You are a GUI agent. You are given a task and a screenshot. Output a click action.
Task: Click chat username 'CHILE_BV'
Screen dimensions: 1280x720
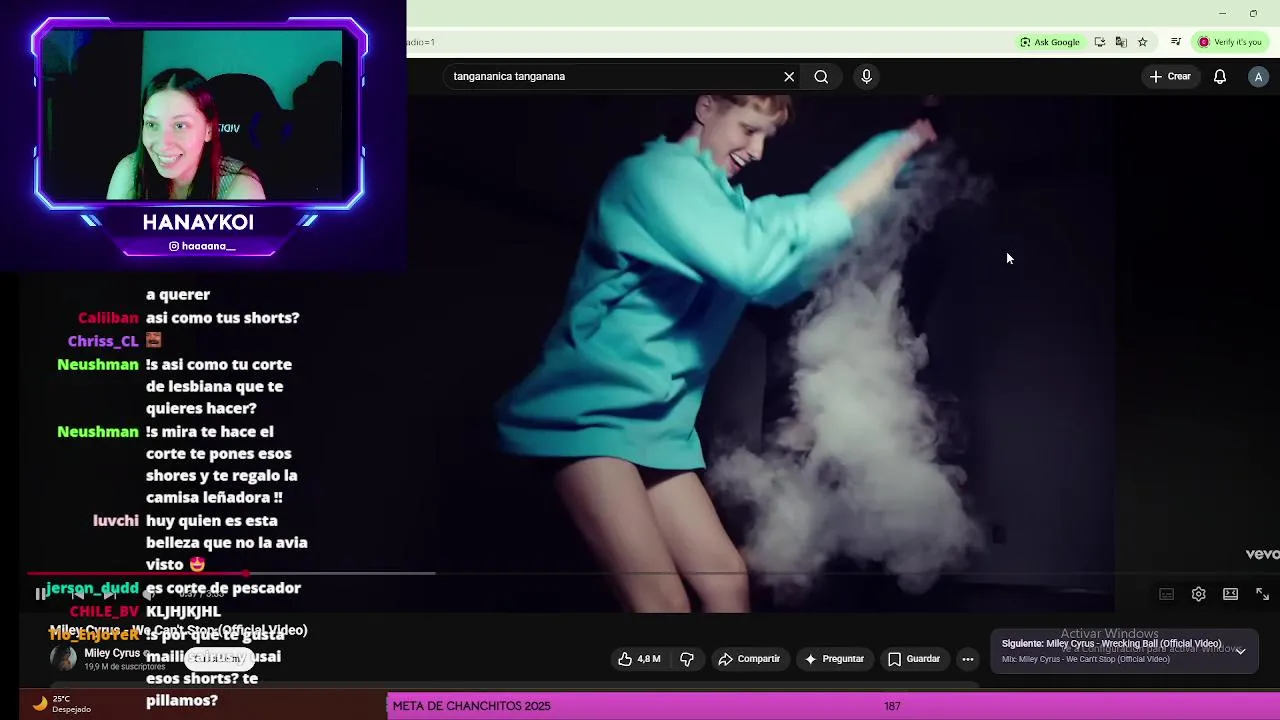(x=104, y=611)
